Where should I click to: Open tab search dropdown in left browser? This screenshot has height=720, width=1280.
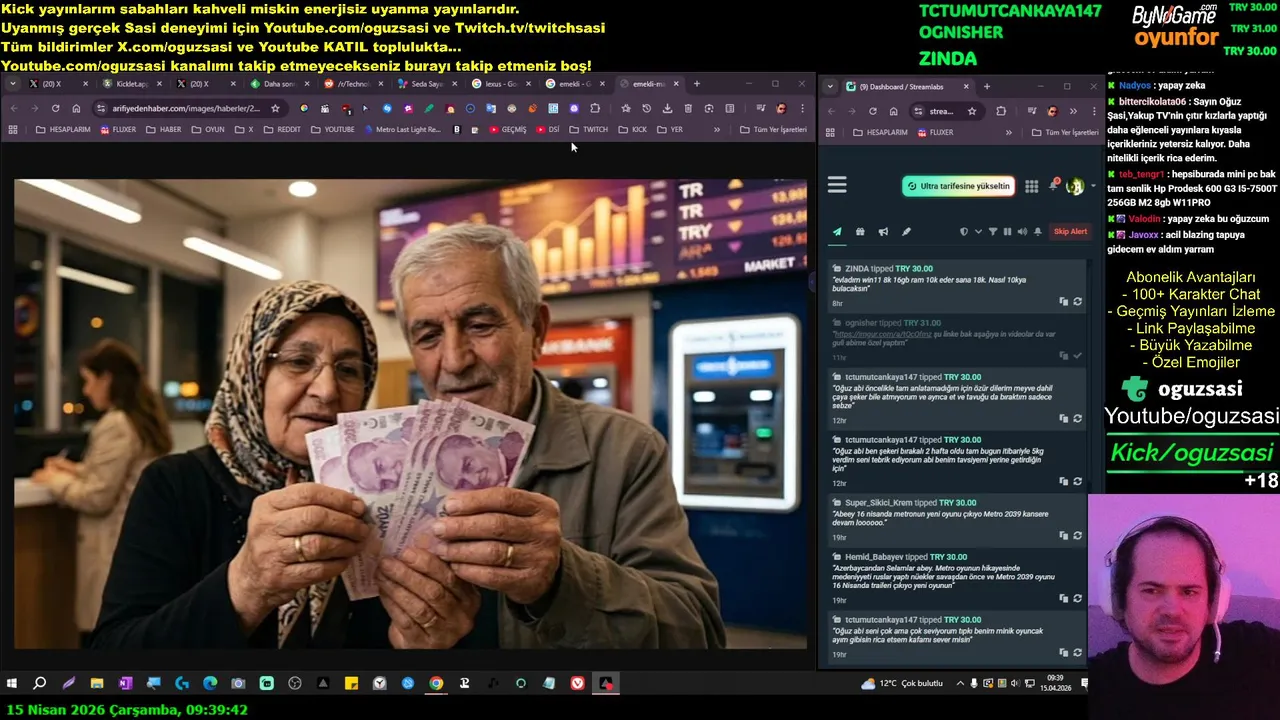click(14, 84)
